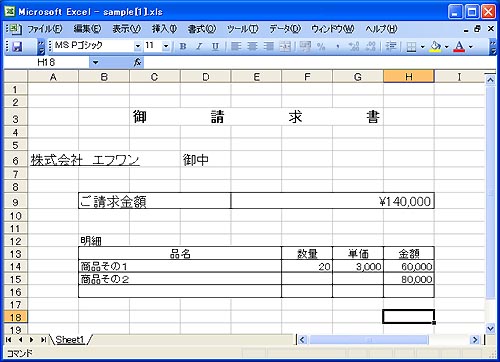
Task: Click the Excel workbook icon in menu bar
Action: point(15,29)
